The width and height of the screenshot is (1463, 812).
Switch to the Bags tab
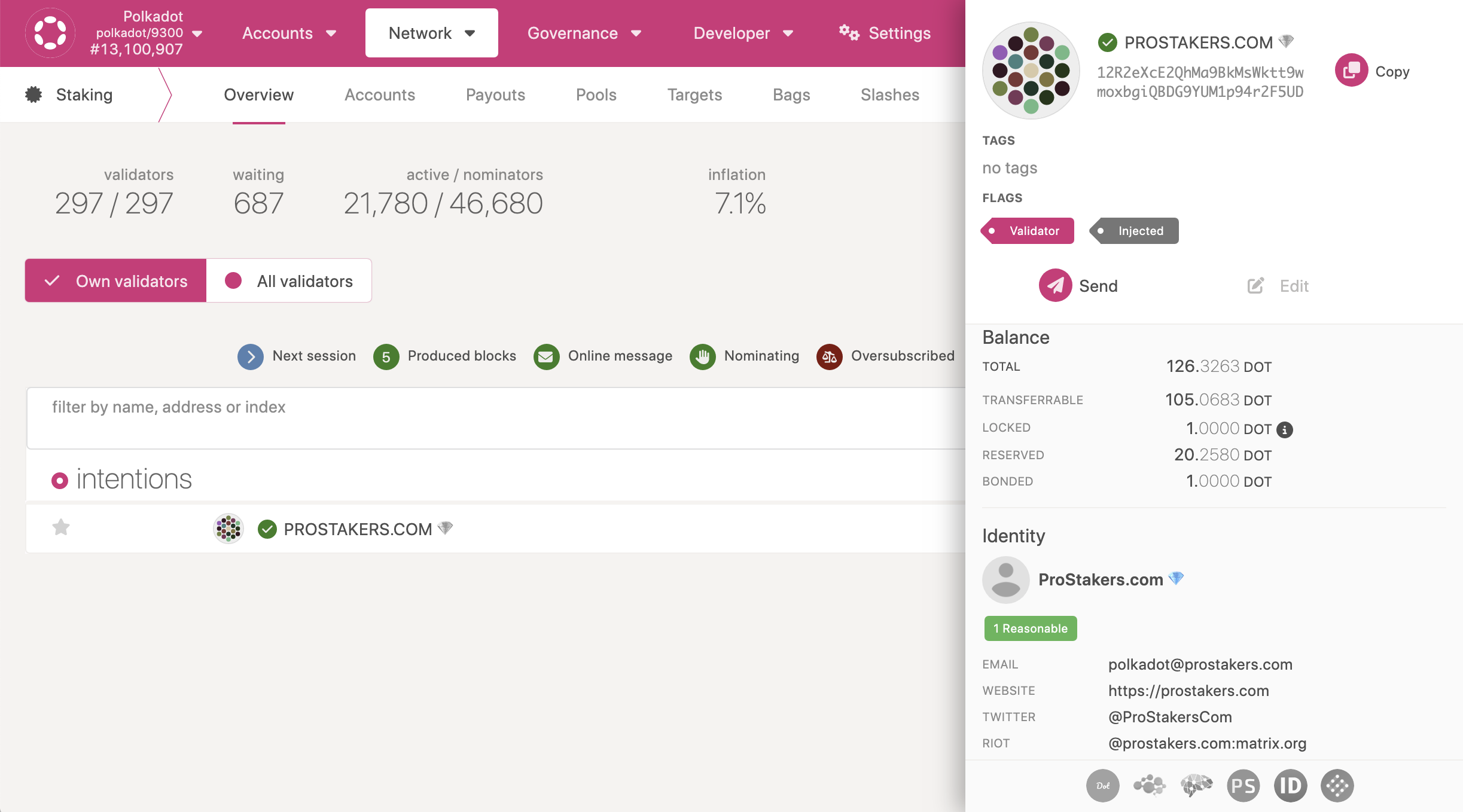click(x=791, y=94)
